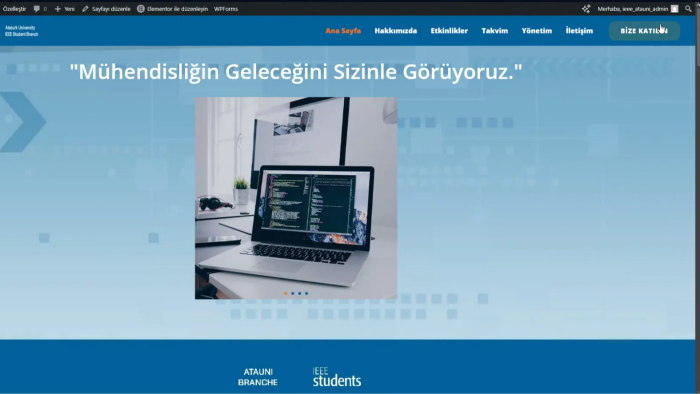Go to İletişim from the navigation
Image resolution: width=700 pixels, height=394 pixels.
pyautogui.click(x=579, y=31)
